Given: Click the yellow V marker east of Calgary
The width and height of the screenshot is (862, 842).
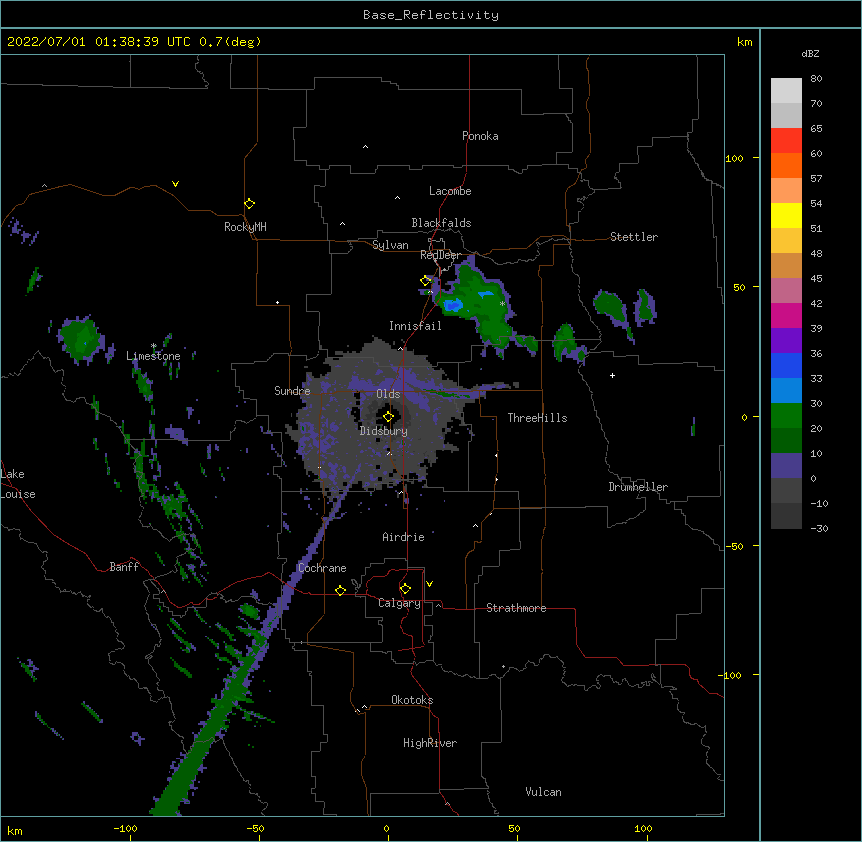Looking at the screenshot, I should [x=429, y=584].
